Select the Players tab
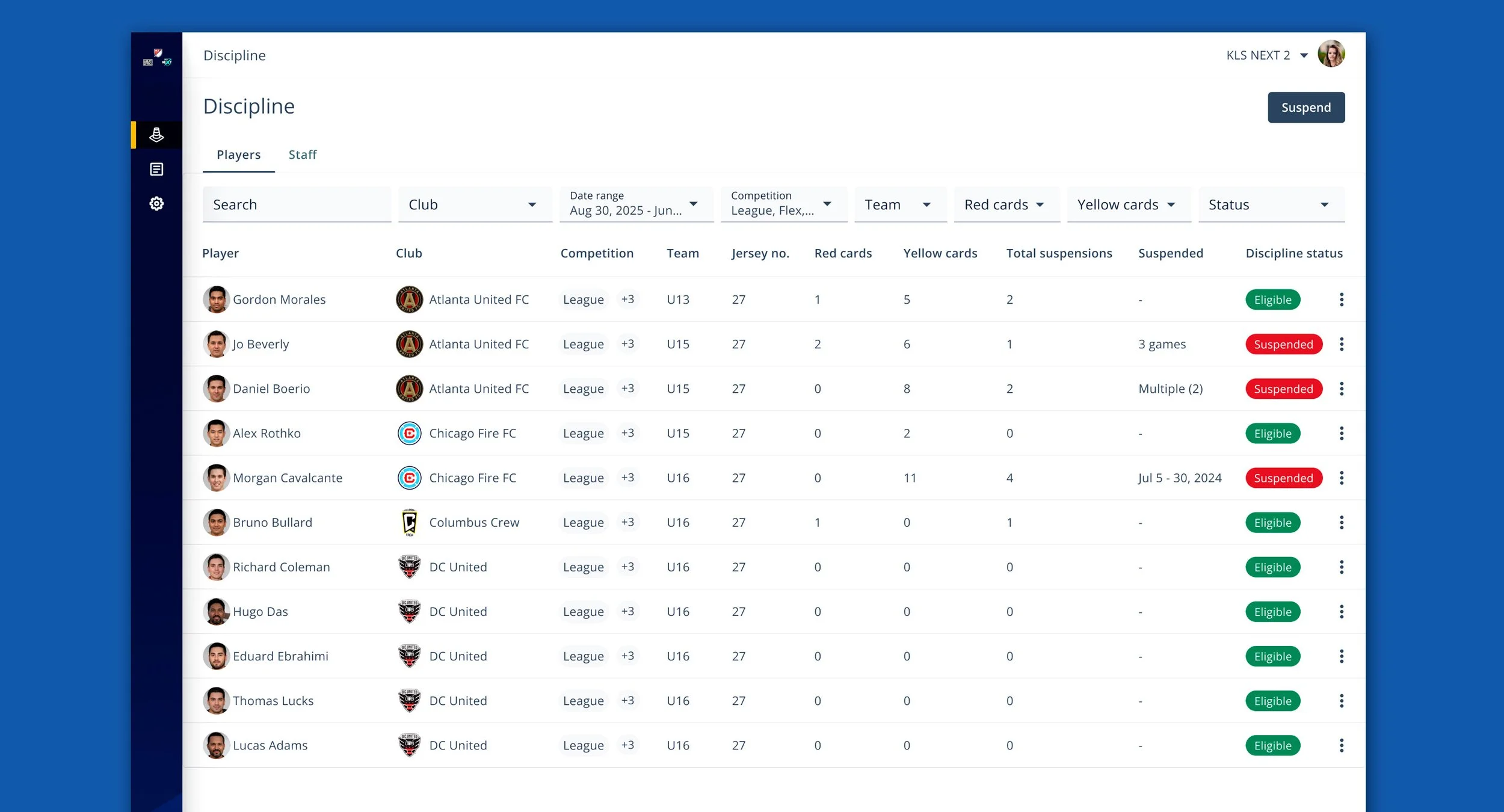This screenshot has height=812, width=1504. 238,155
